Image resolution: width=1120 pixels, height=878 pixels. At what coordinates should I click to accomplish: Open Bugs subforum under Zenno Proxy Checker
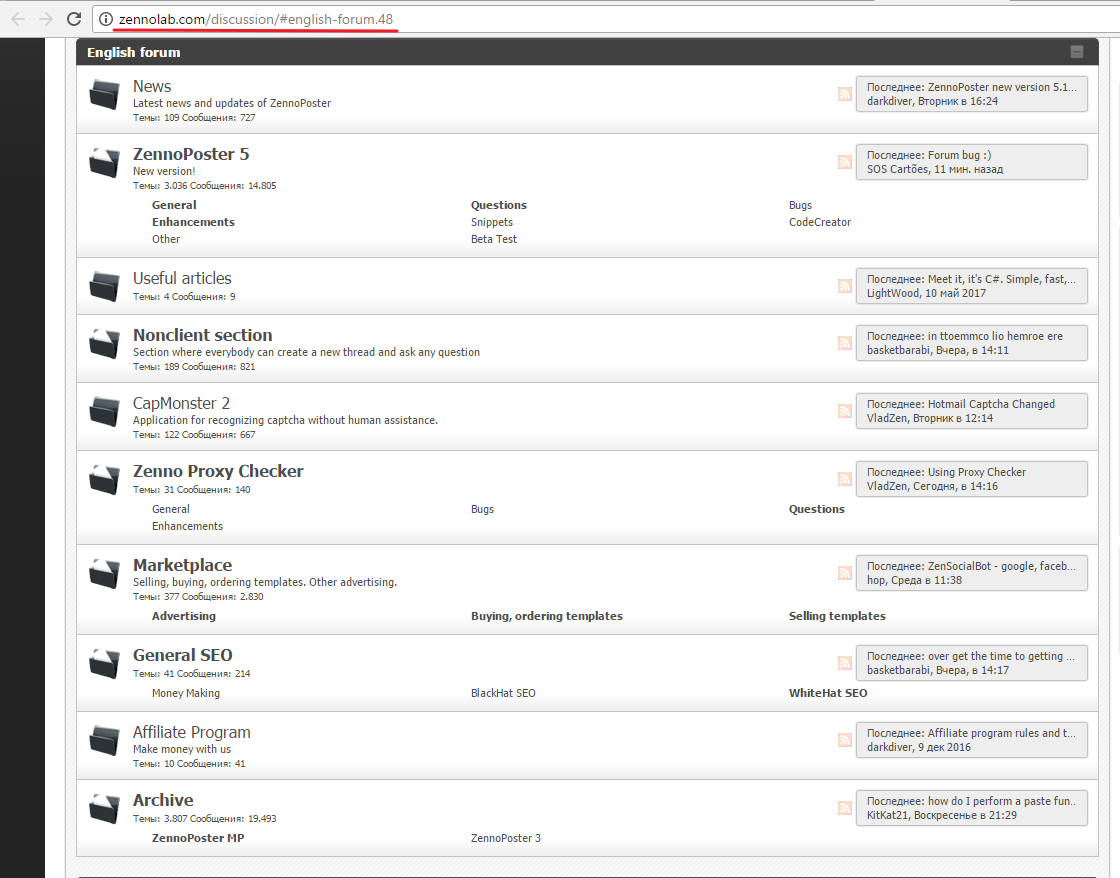pos(482,509)
